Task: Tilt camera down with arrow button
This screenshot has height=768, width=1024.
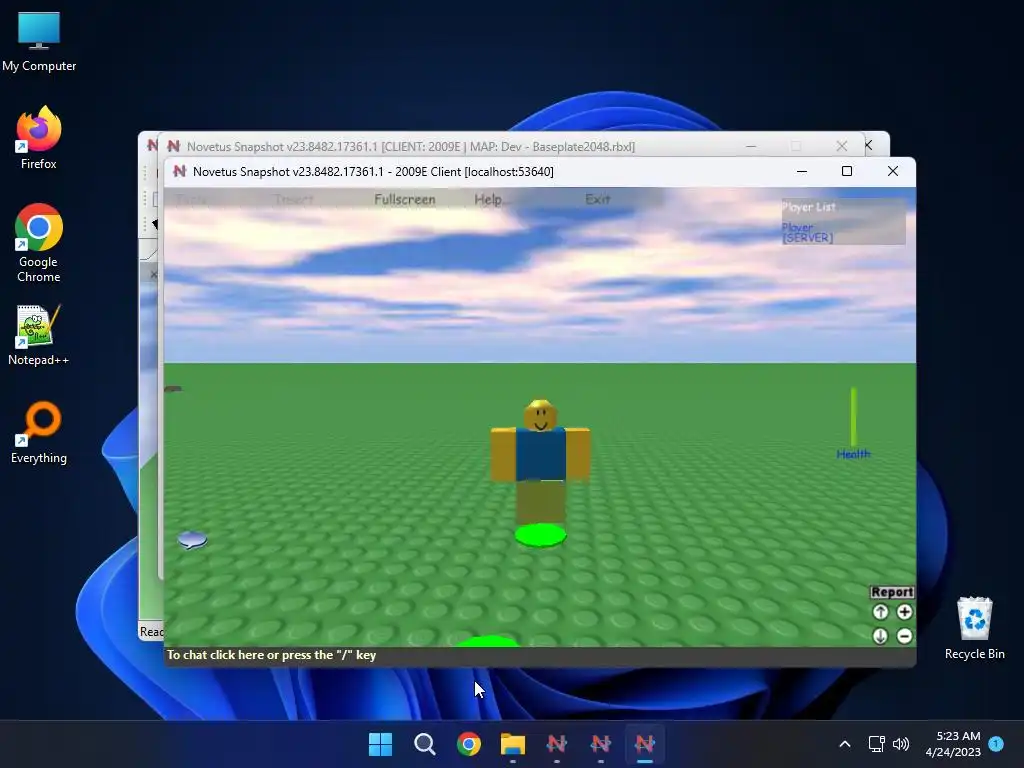Action: [x=880, y=636]
